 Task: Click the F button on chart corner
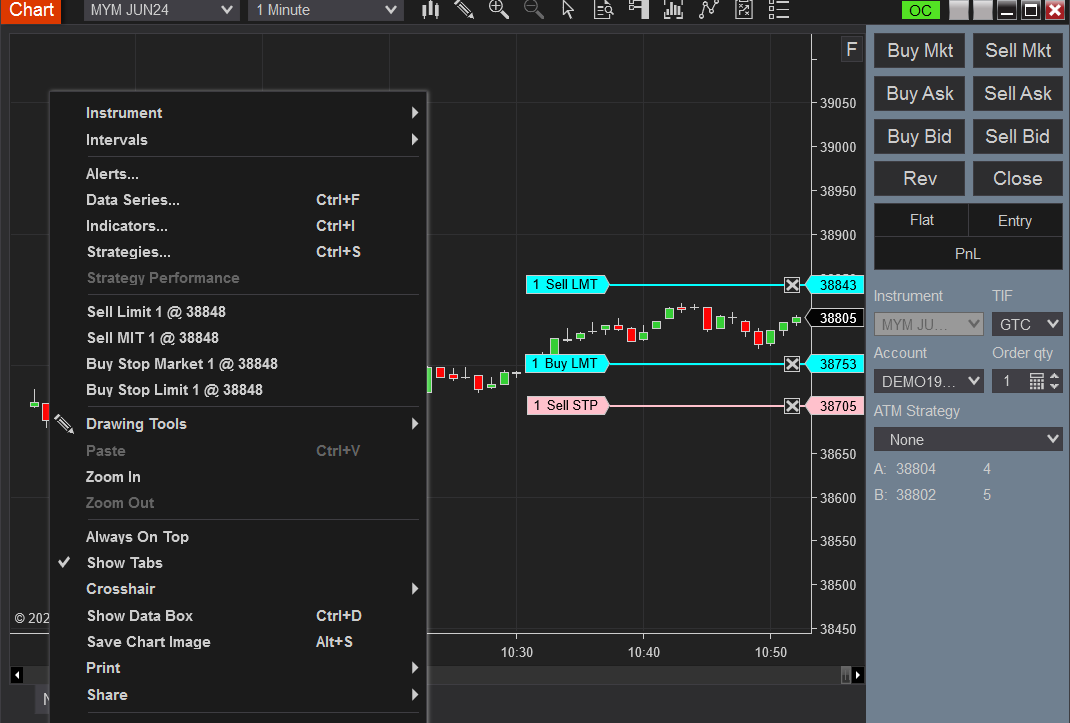pyautogui.click(x=852, y=49)
